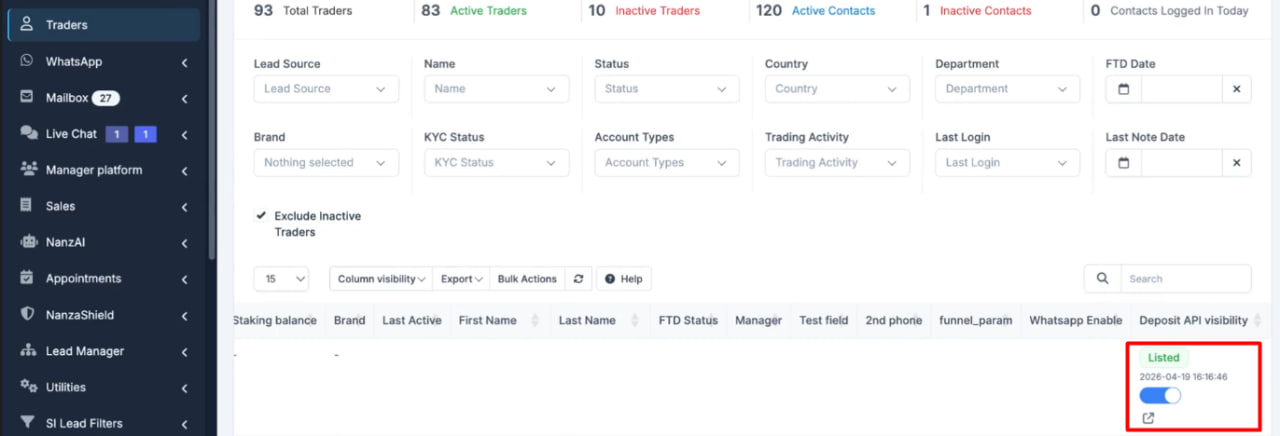Click the table Search input field
This screenshot has width=1280, height=436.
tap(1185, 279)
